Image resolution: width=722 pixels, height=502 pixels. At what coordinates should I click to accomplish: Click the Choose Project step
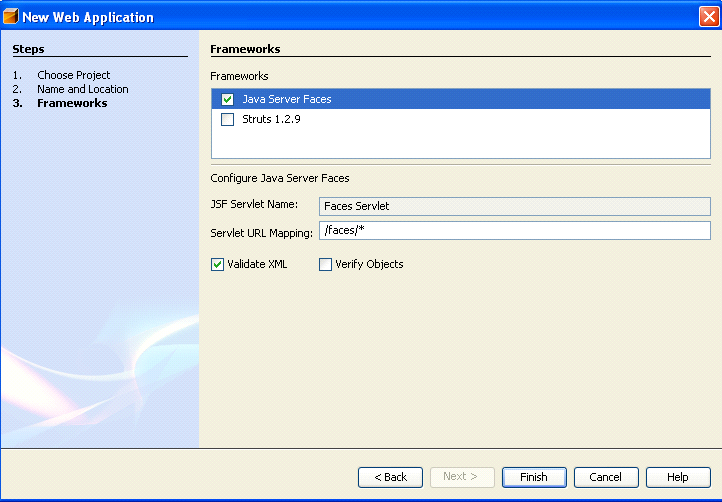pyautogui.click(x=74, y=75)
